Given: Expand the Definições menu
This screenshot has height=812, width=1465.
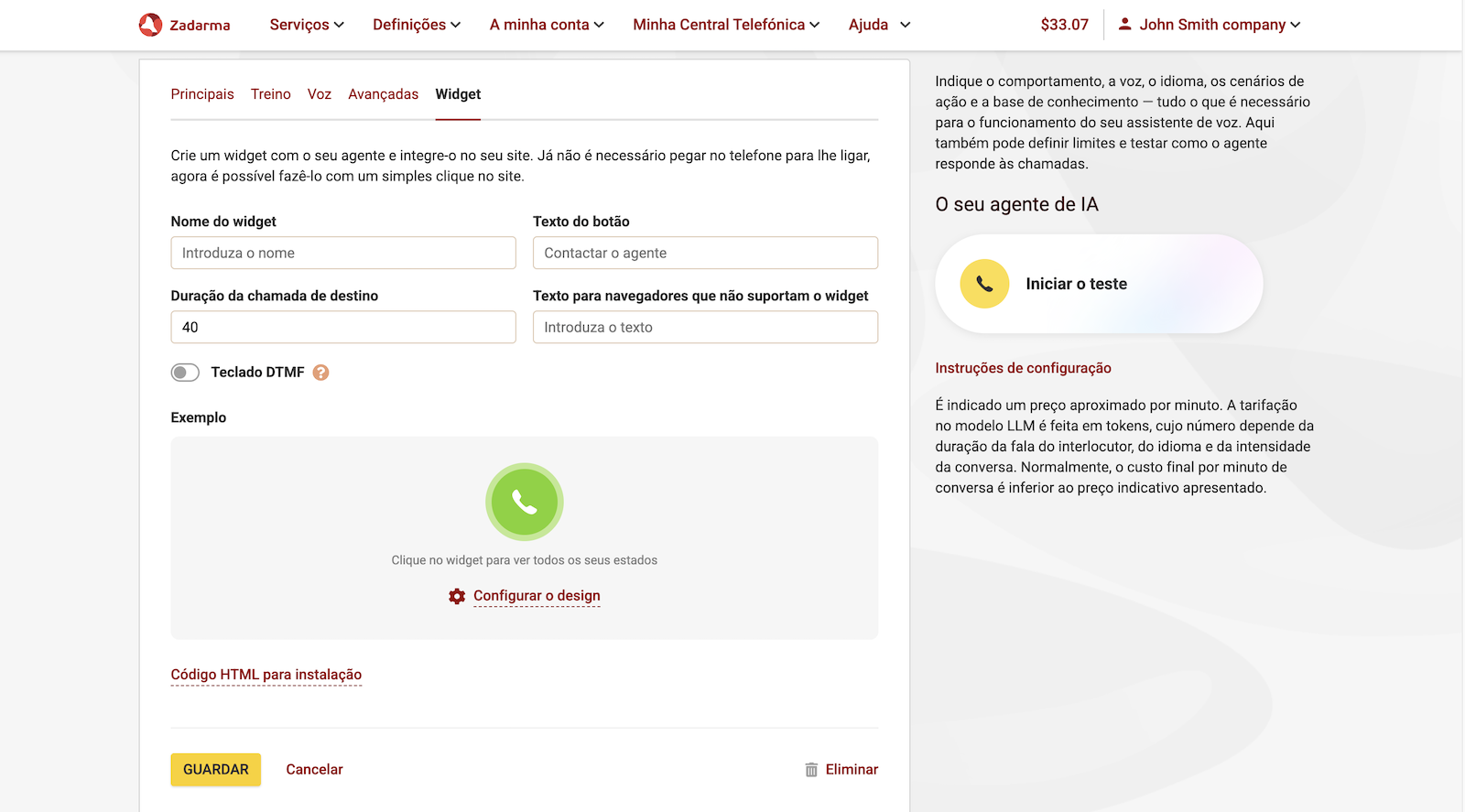Looking at the screenshot, I should click(x=417, y=25).
